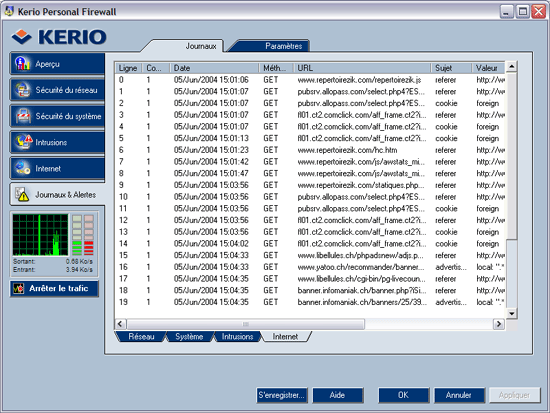Click the Annuler button
550x413 pixels.
459,395
